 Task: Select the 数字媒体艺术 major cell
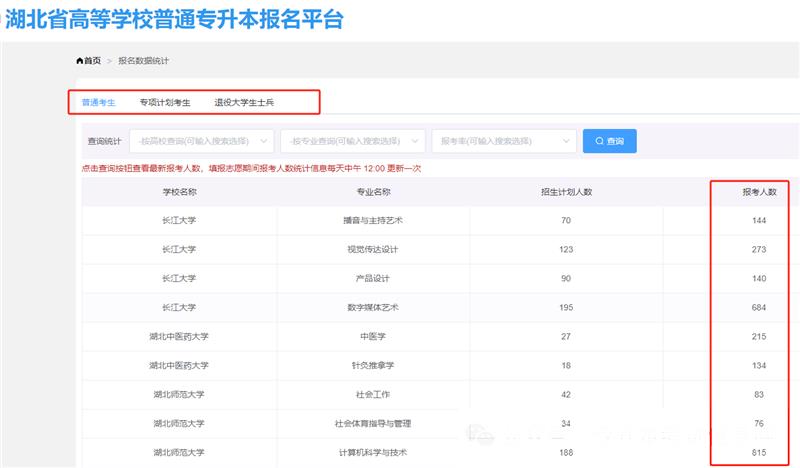373,308
